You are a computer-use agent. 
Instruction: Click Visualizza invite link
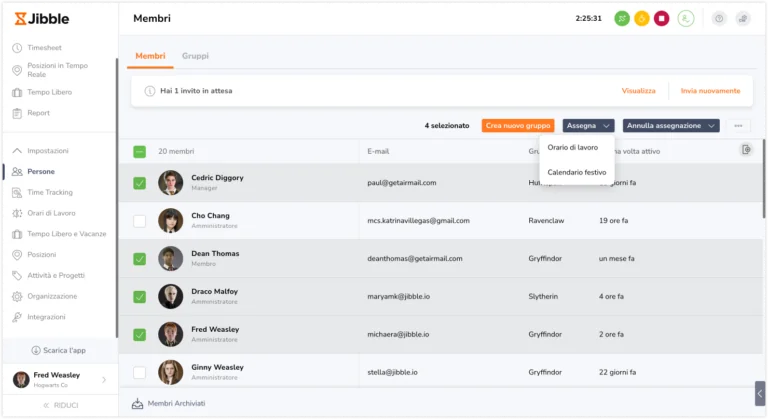pos(638,91)
